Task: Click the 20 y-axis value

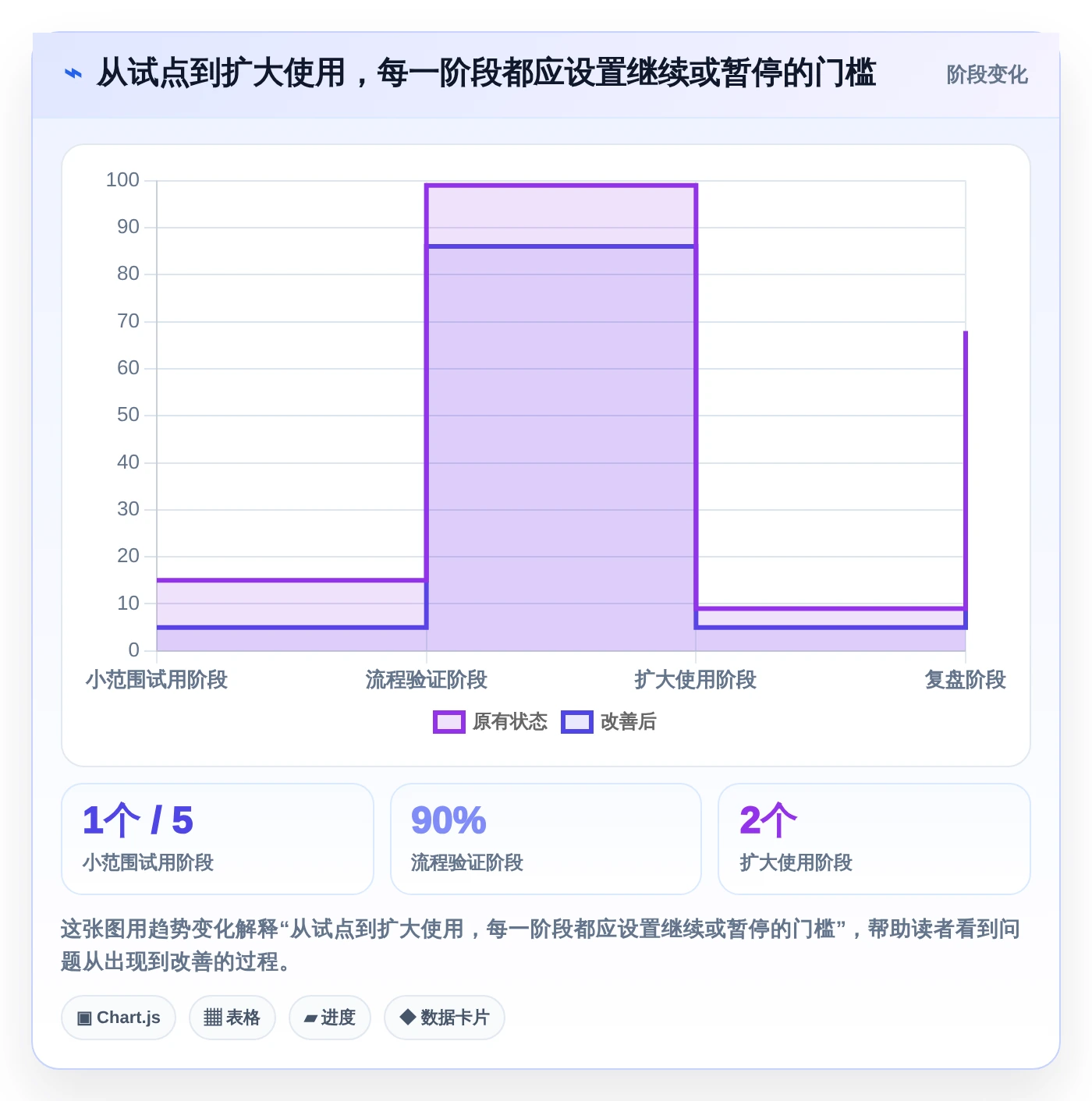Action: click(128, 556)
